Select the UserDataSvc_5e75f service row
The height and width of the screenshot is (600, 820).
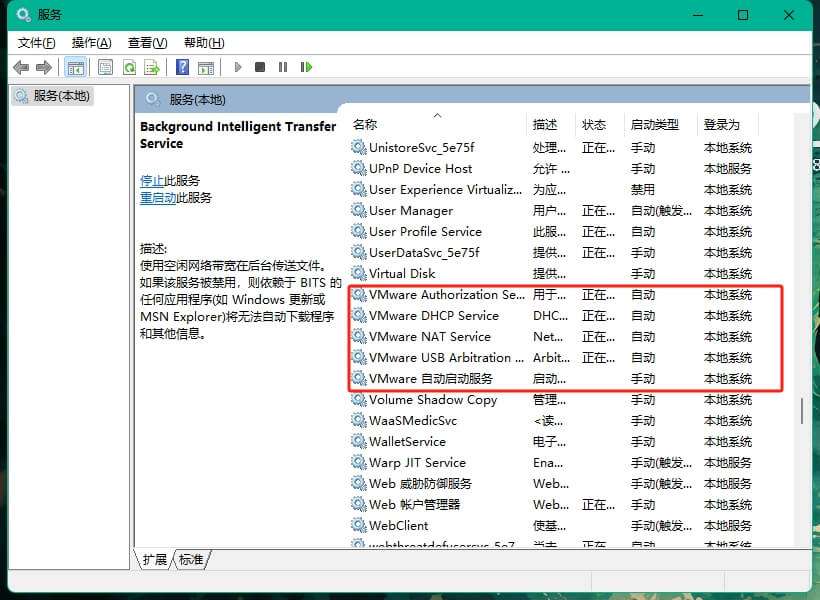[x=552, y=252]
